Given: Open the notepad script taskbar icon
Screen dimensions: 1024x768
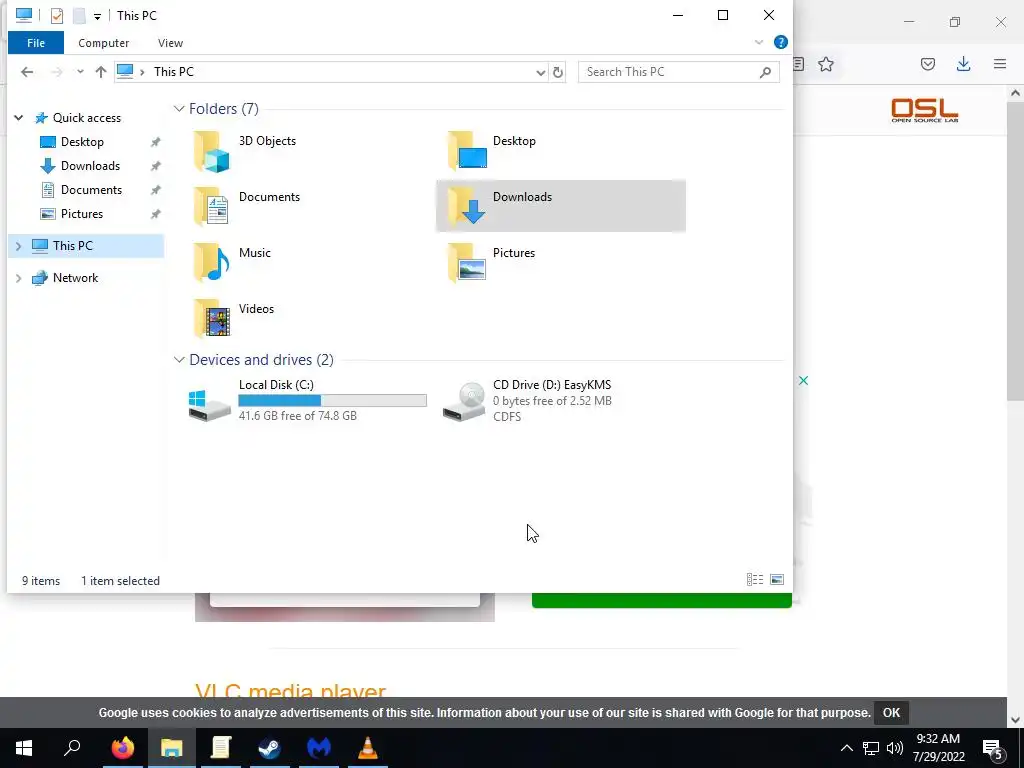Looking at the screenshot, I should 221,748.
